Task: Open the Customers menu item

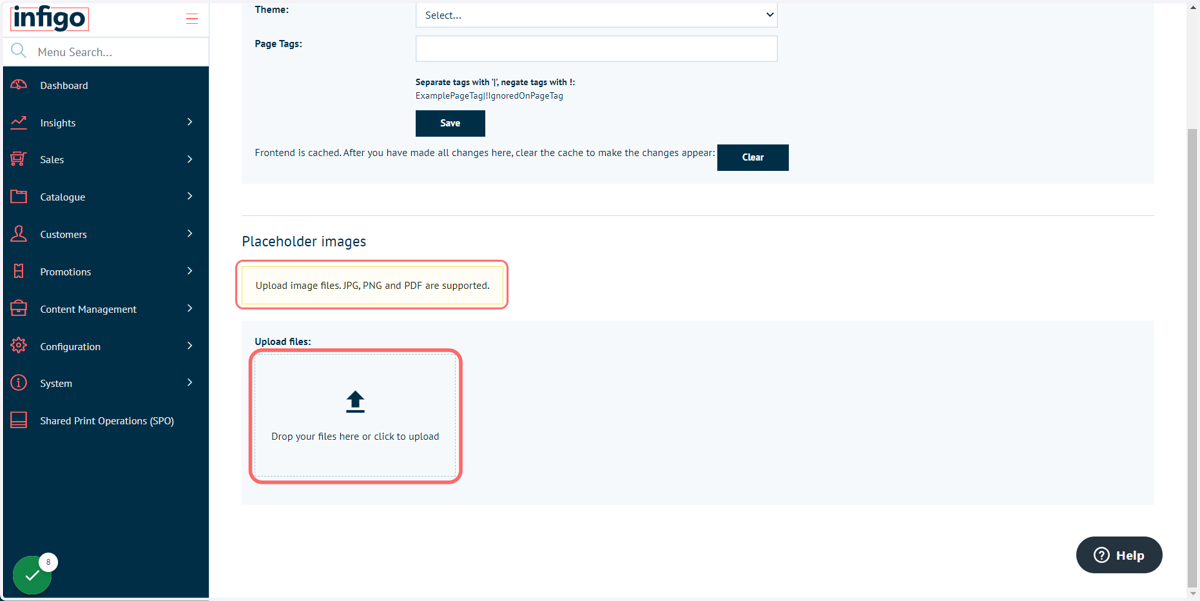Action: (105, 234)
